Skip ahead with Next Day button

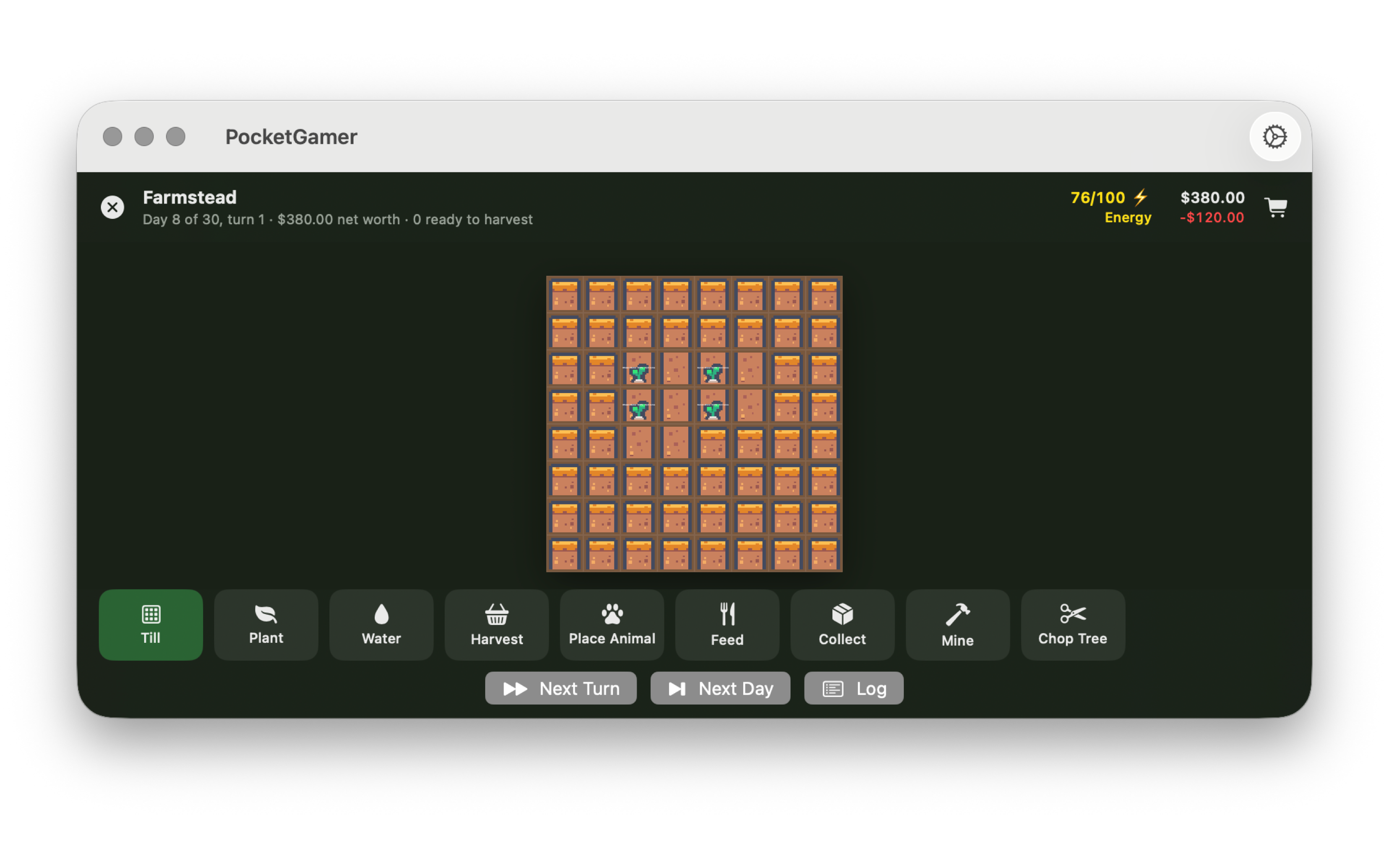point(721,688)
